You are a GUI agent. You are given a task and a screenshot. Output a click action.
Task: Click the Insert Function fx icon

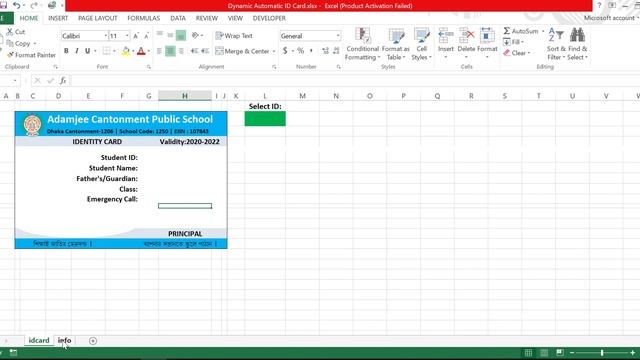point(63,81)
